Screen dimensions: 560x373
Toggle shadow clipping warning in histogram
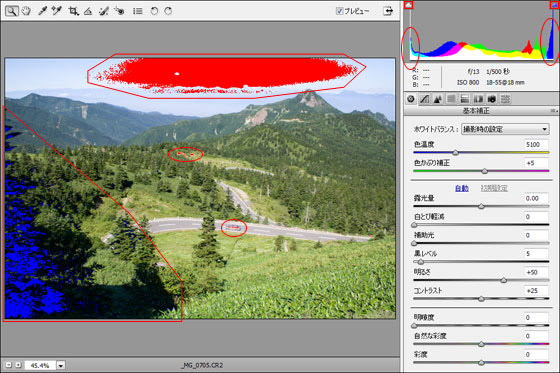(x=408, y=5)
